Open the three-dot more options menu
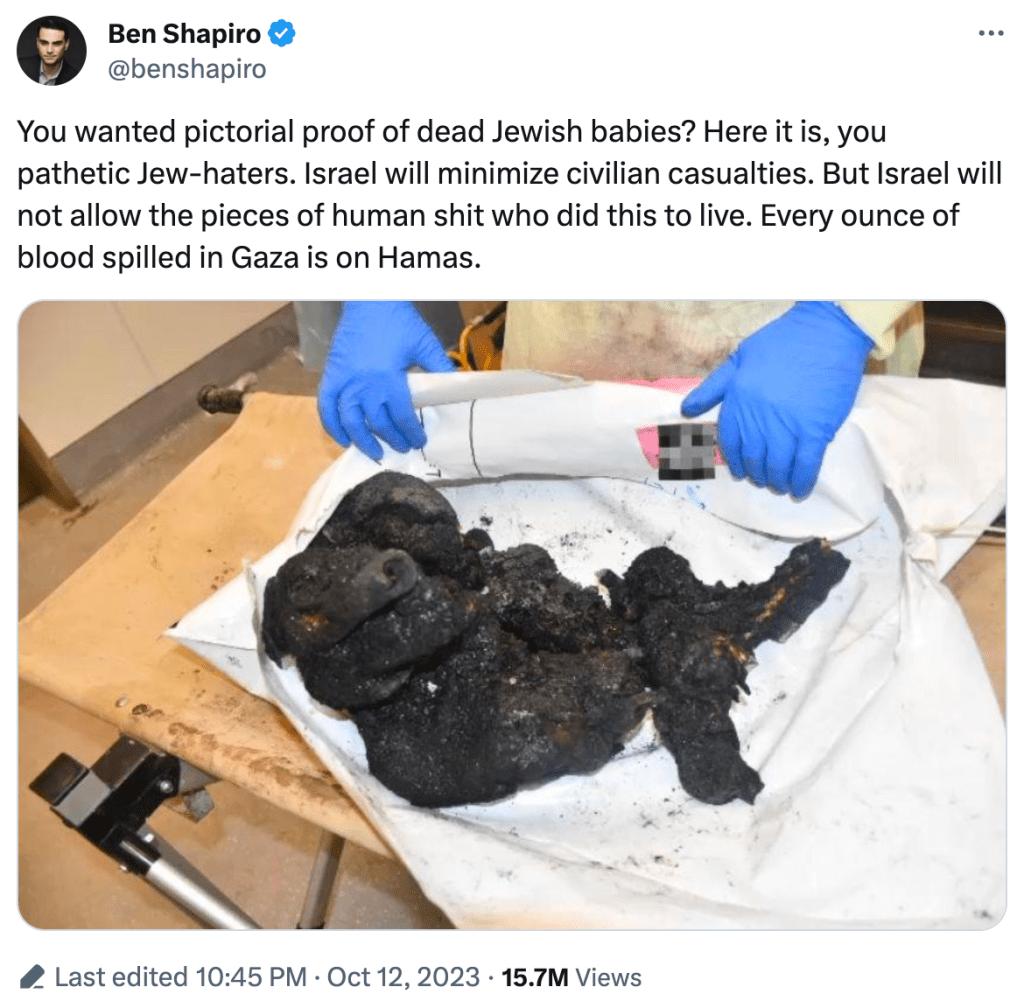1024x1008 pixels. 990,34
